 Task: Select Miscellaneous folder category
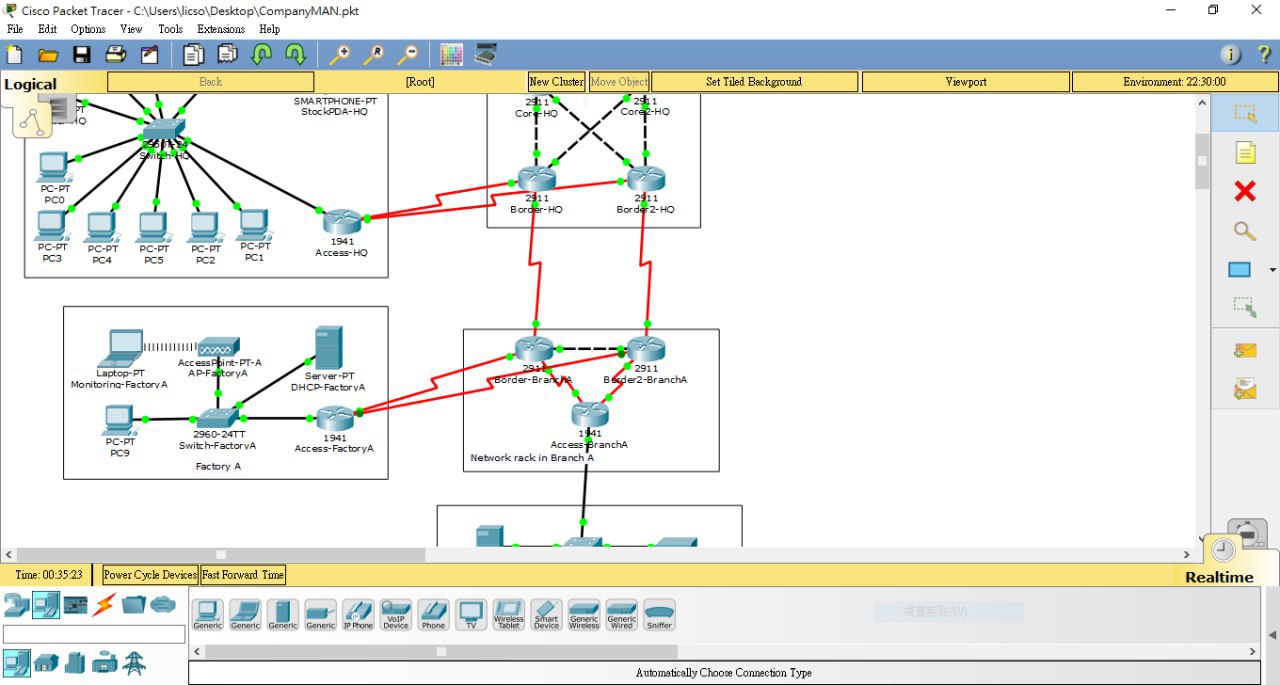tap(134, 604)
